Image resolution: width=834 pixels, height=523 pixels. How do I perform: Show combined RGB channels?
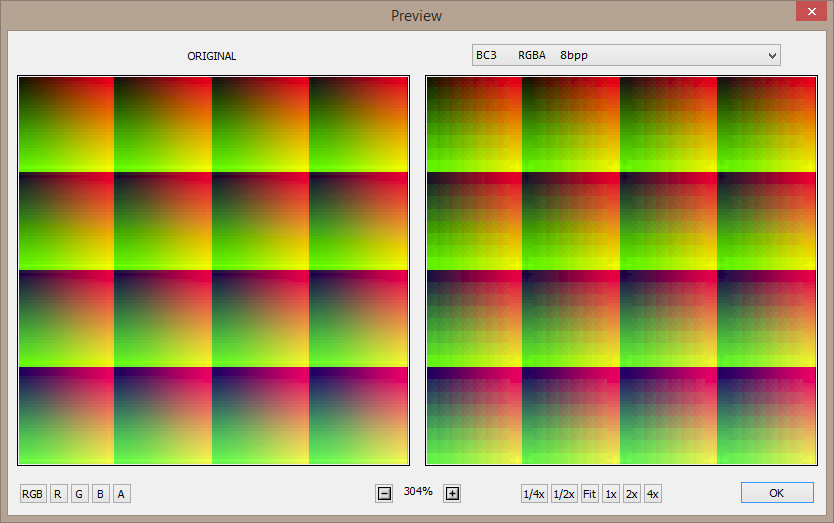(32, 494)
